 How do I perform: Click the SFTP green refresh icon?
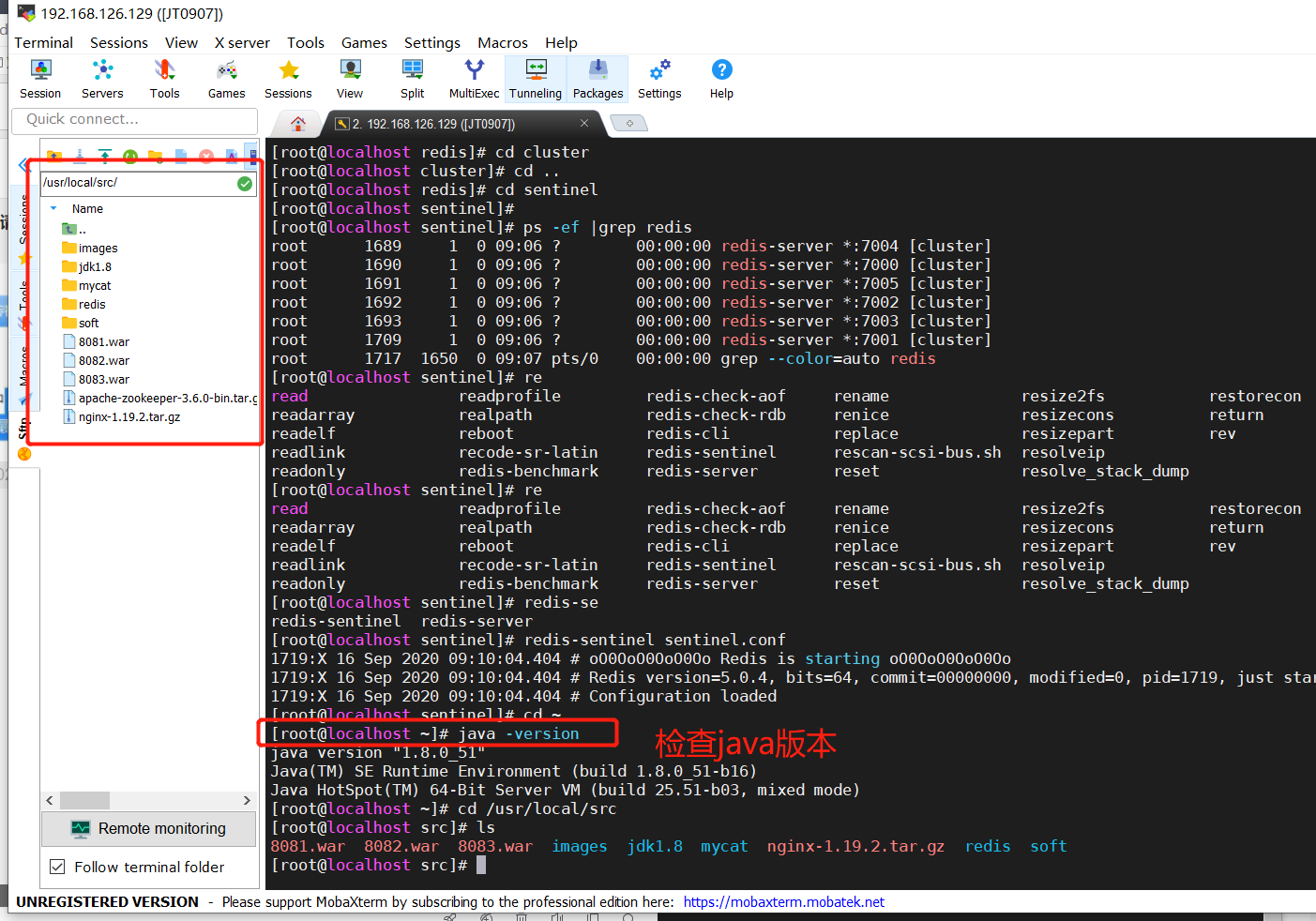click(130, 157)
